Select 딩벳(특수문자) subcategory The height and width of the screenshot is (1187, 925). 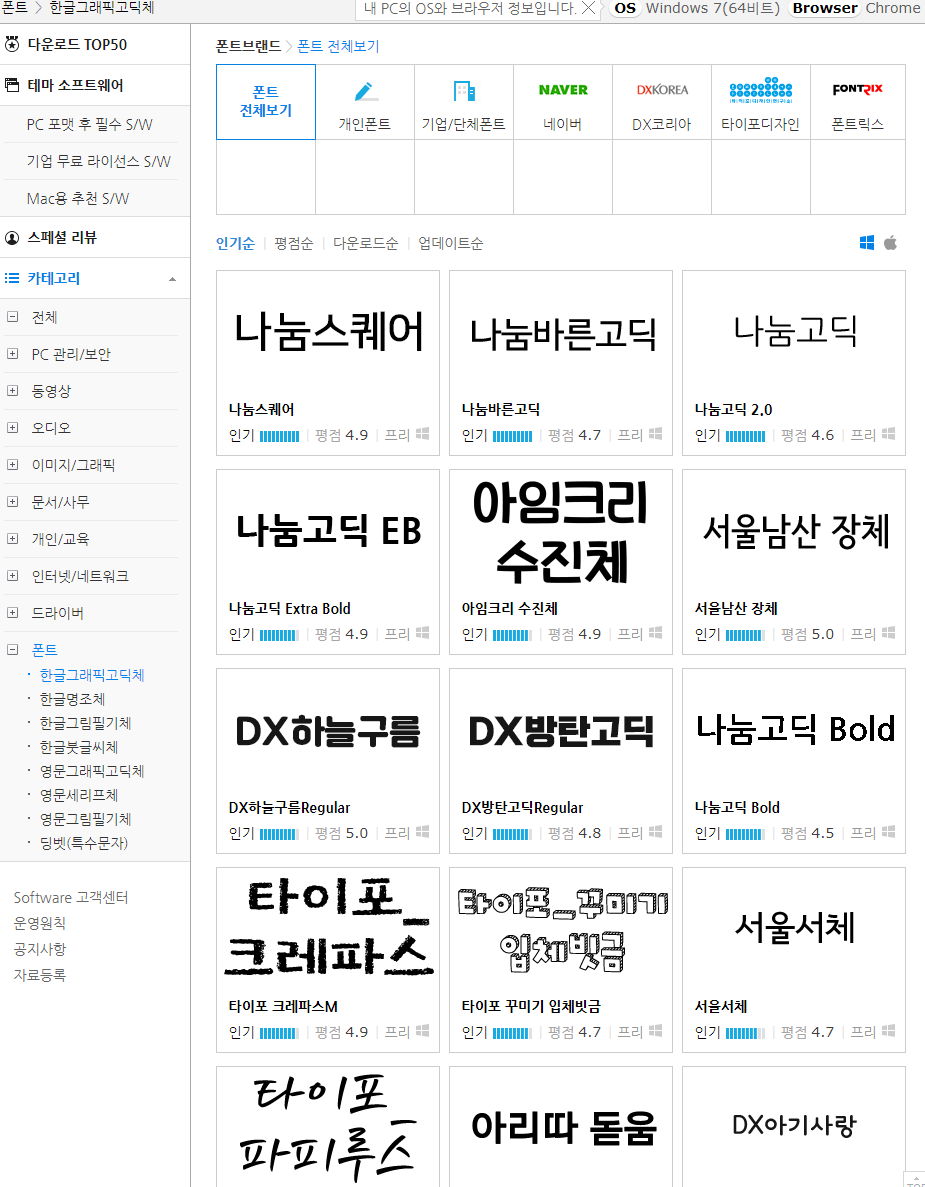[x=83, y=843]
